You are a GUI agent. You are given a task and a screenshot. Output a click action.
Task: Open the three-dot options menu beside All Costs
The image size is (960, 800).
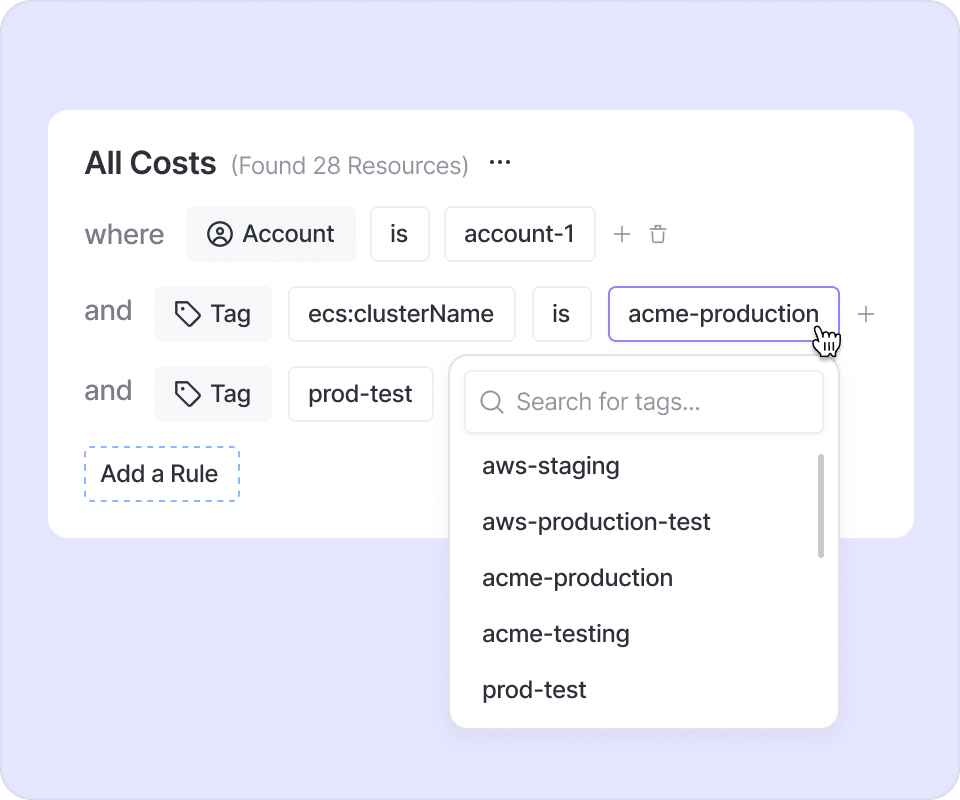coord(500,163)
